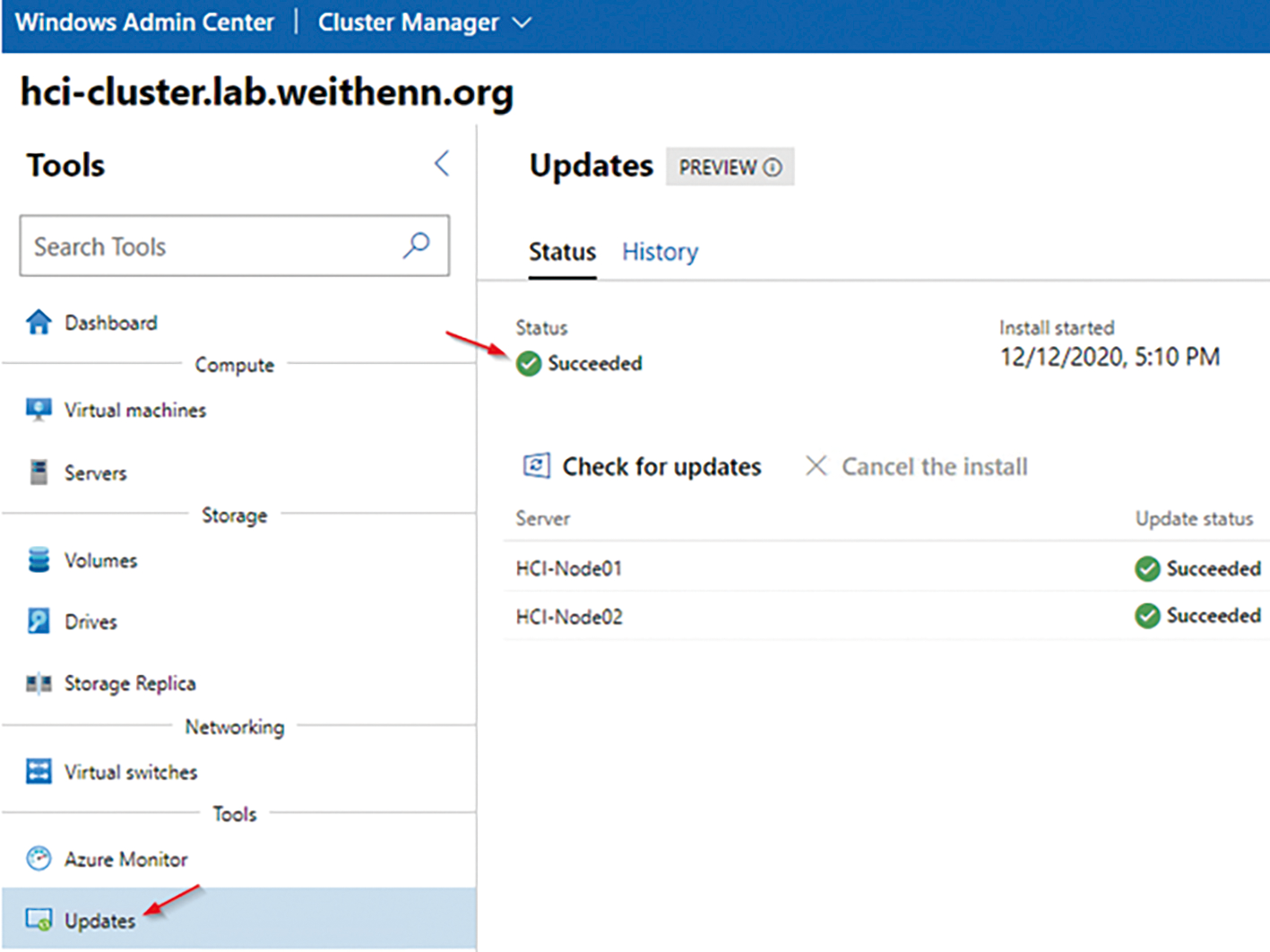
Task: Click the Server column header
Action: point(543,518)
